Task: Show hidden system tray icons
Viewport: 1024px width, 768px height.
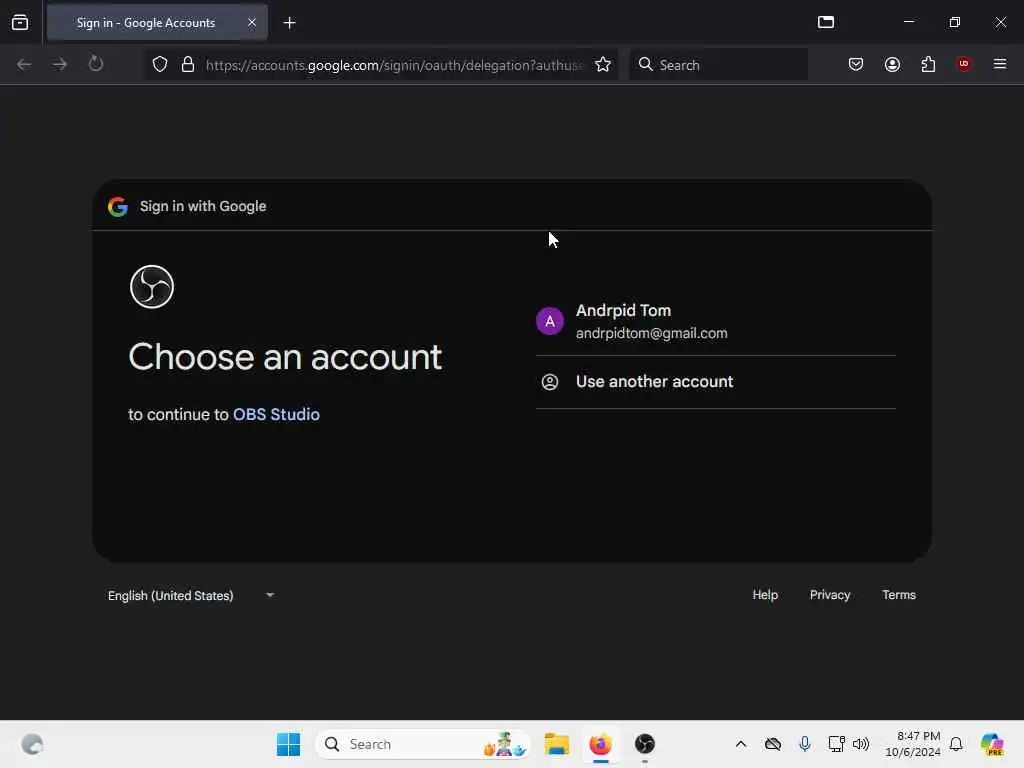Action: [x=741, y=744]
